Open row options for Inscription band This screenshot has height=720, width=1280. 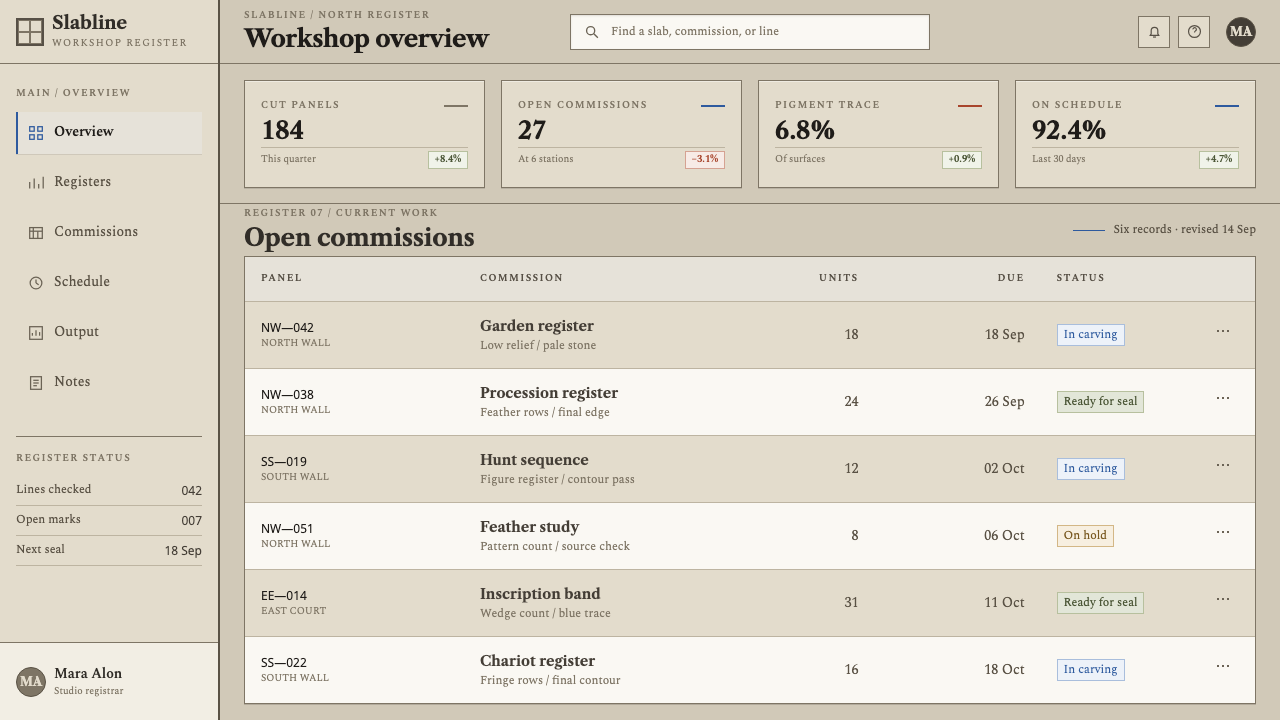coord(1223,600)
